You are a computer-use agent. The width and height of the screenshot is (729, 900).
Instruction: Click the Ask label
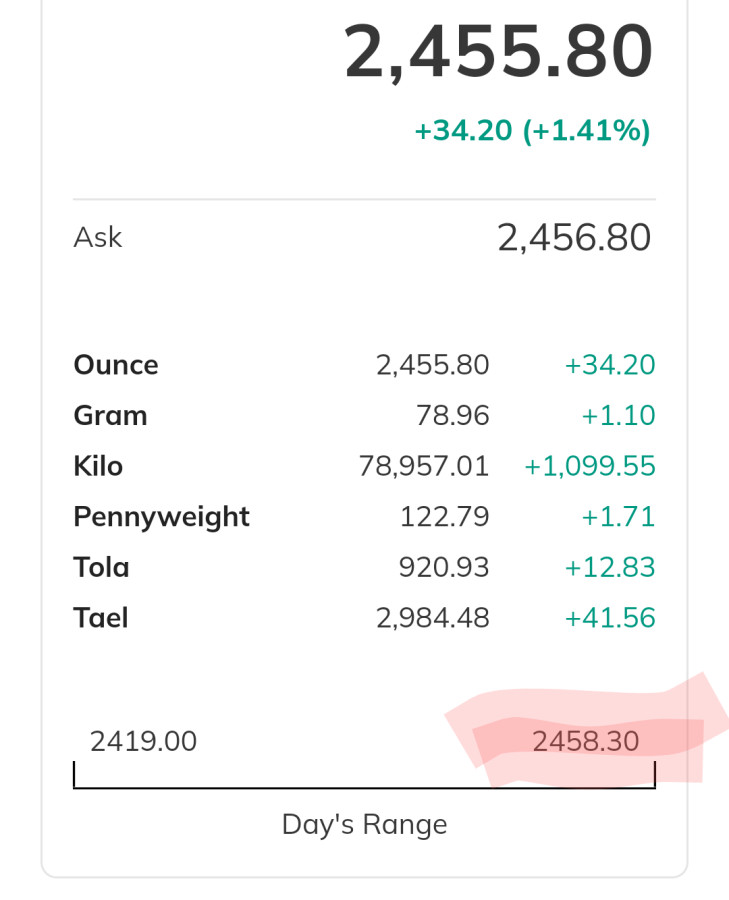[x=98, y=238]
